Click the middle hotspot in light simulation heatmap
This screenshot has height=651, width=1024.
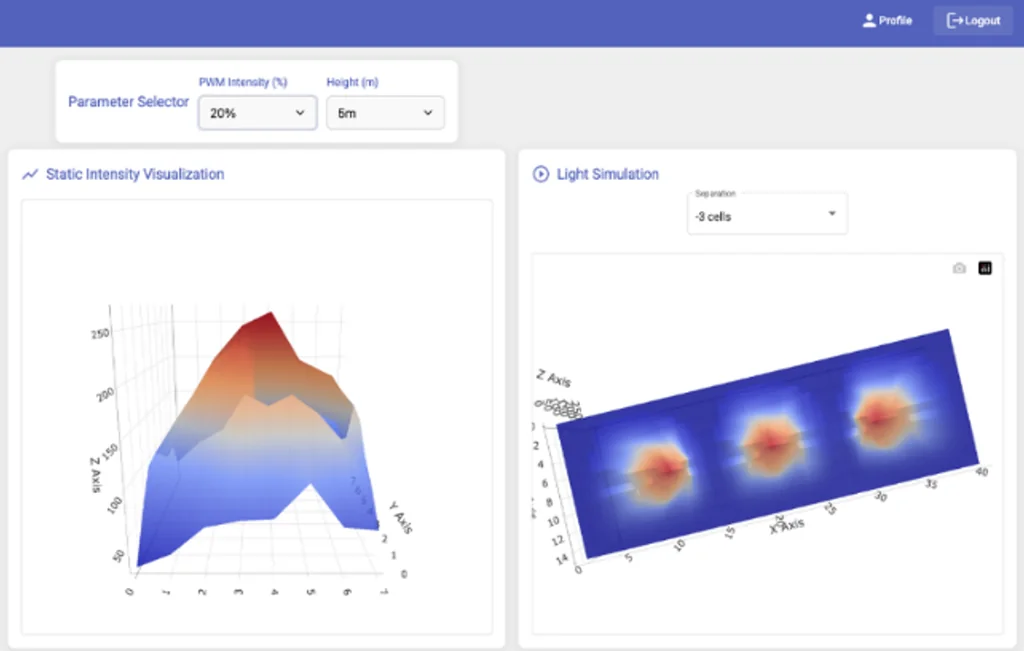767,437
